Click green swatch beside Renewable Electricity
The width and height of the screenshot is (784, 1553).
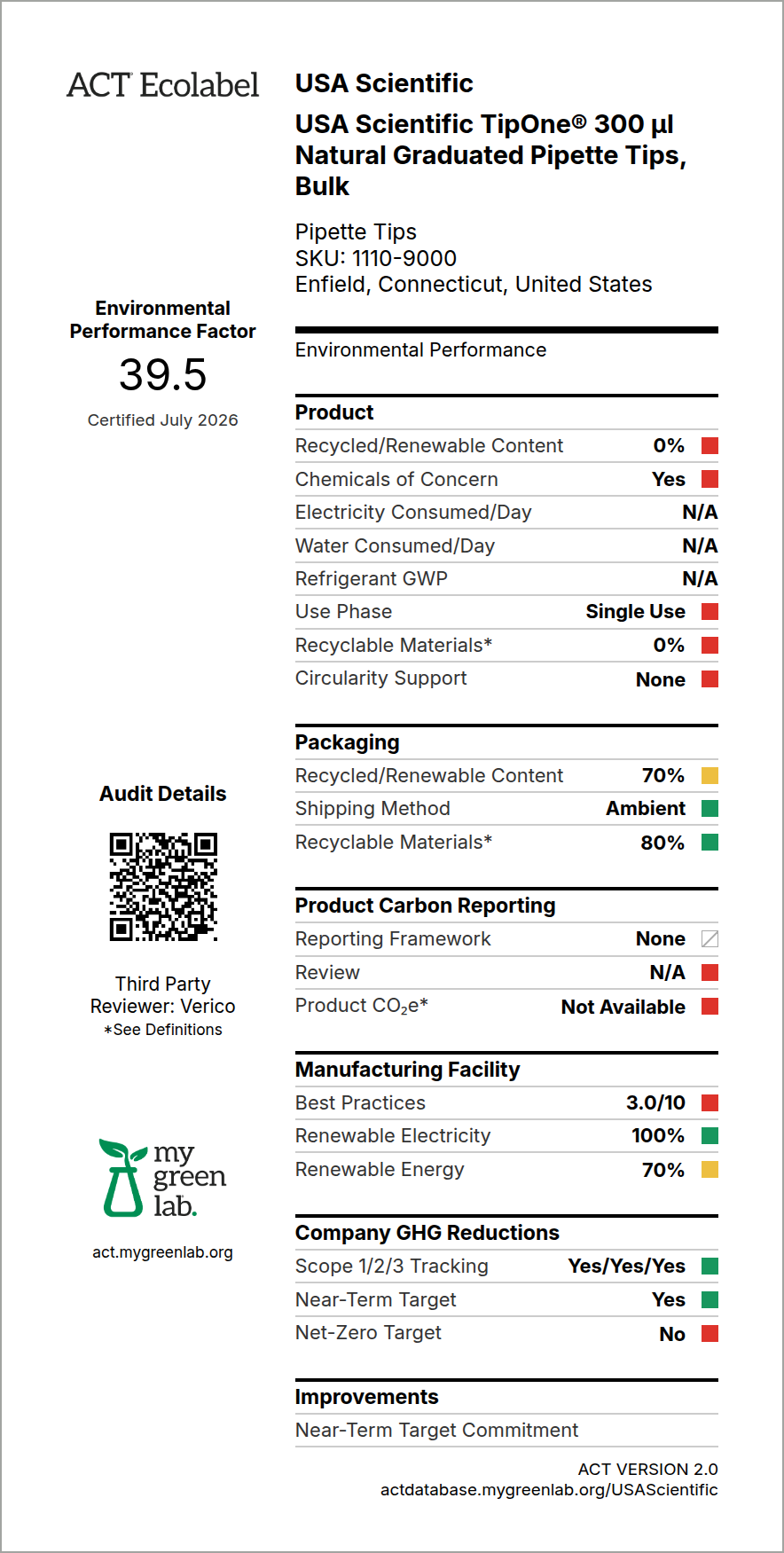point(710,1135)
